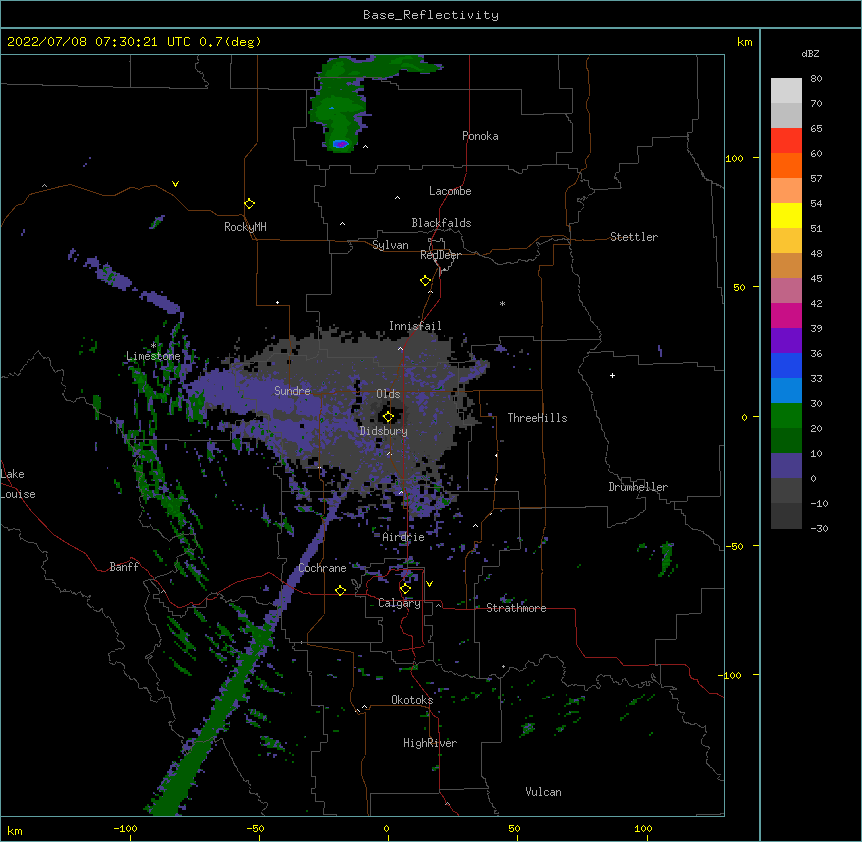Click the Sylvan label on map
862x842 pixels.
[390, 245]
